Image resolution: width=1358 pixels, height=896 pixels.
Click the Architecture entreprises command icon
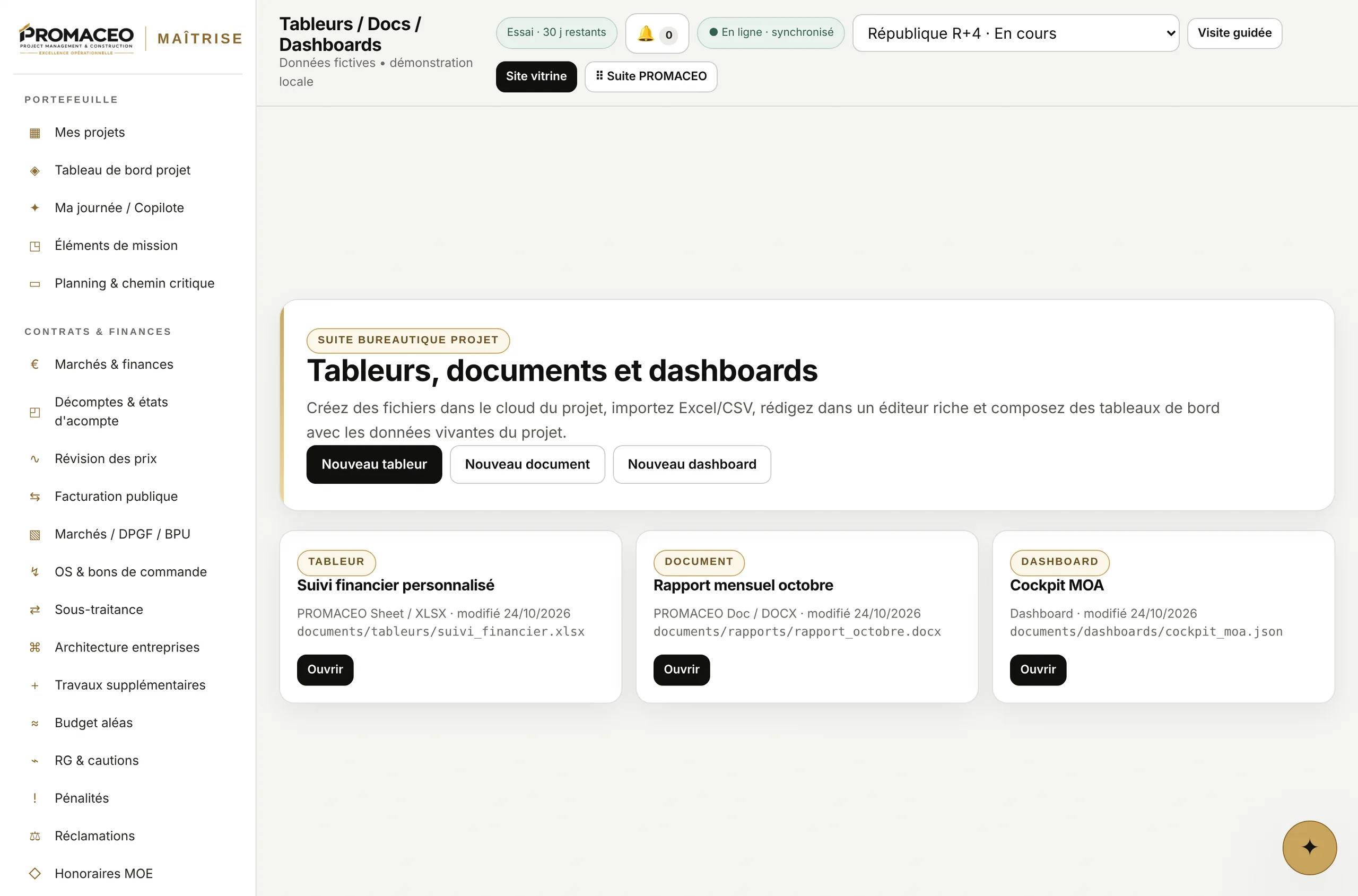point(35,647)
